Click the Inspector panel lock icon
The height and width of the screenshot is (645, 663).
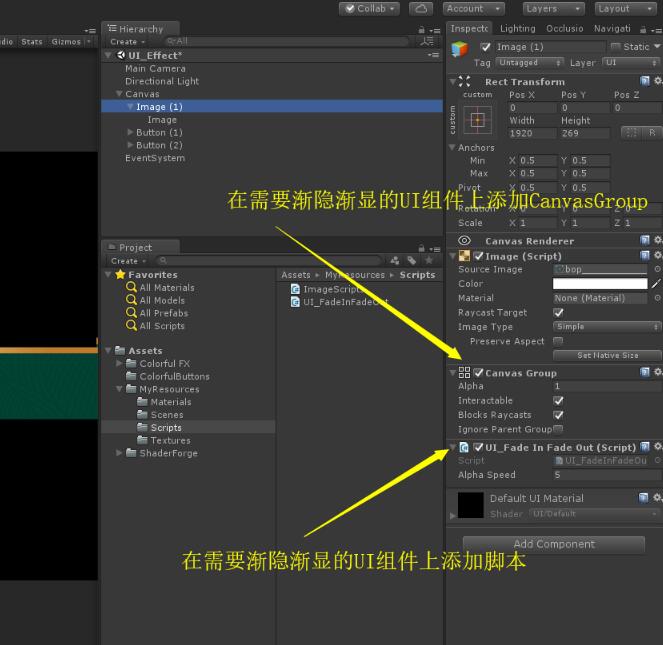(x=643, y=30)
